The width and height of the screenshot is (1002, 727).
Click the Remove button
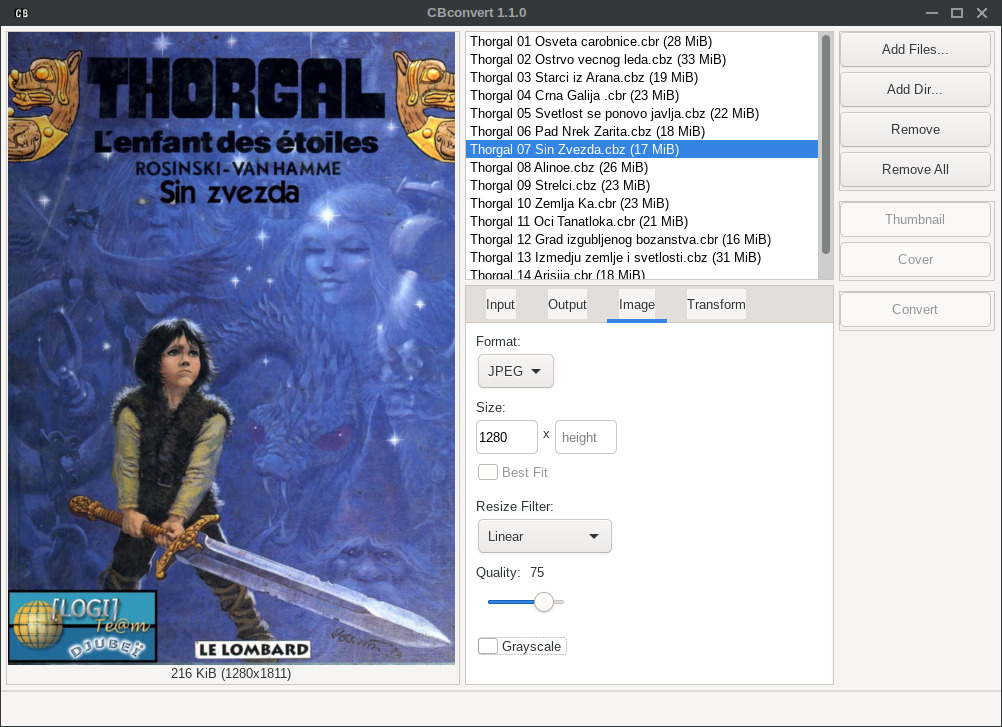[x=914, y=129]
